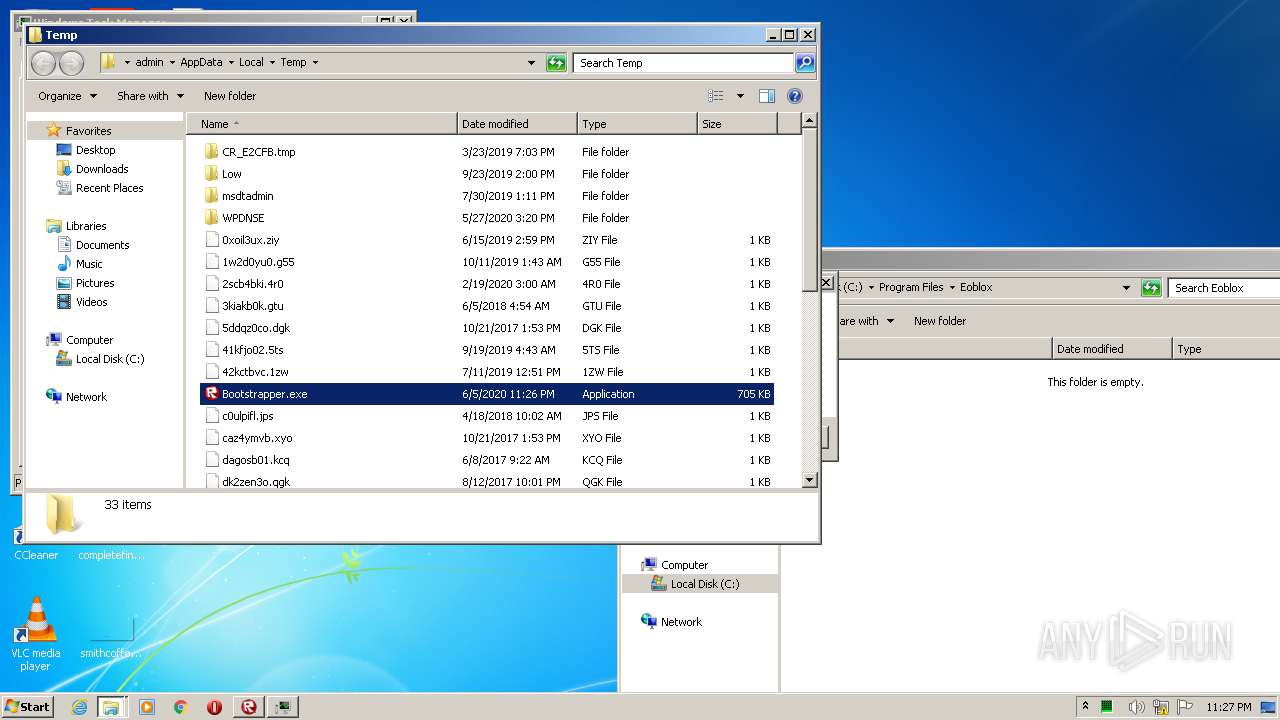Click the Search Temp input field
This screenshot has width=1280, height=720.
684,63
